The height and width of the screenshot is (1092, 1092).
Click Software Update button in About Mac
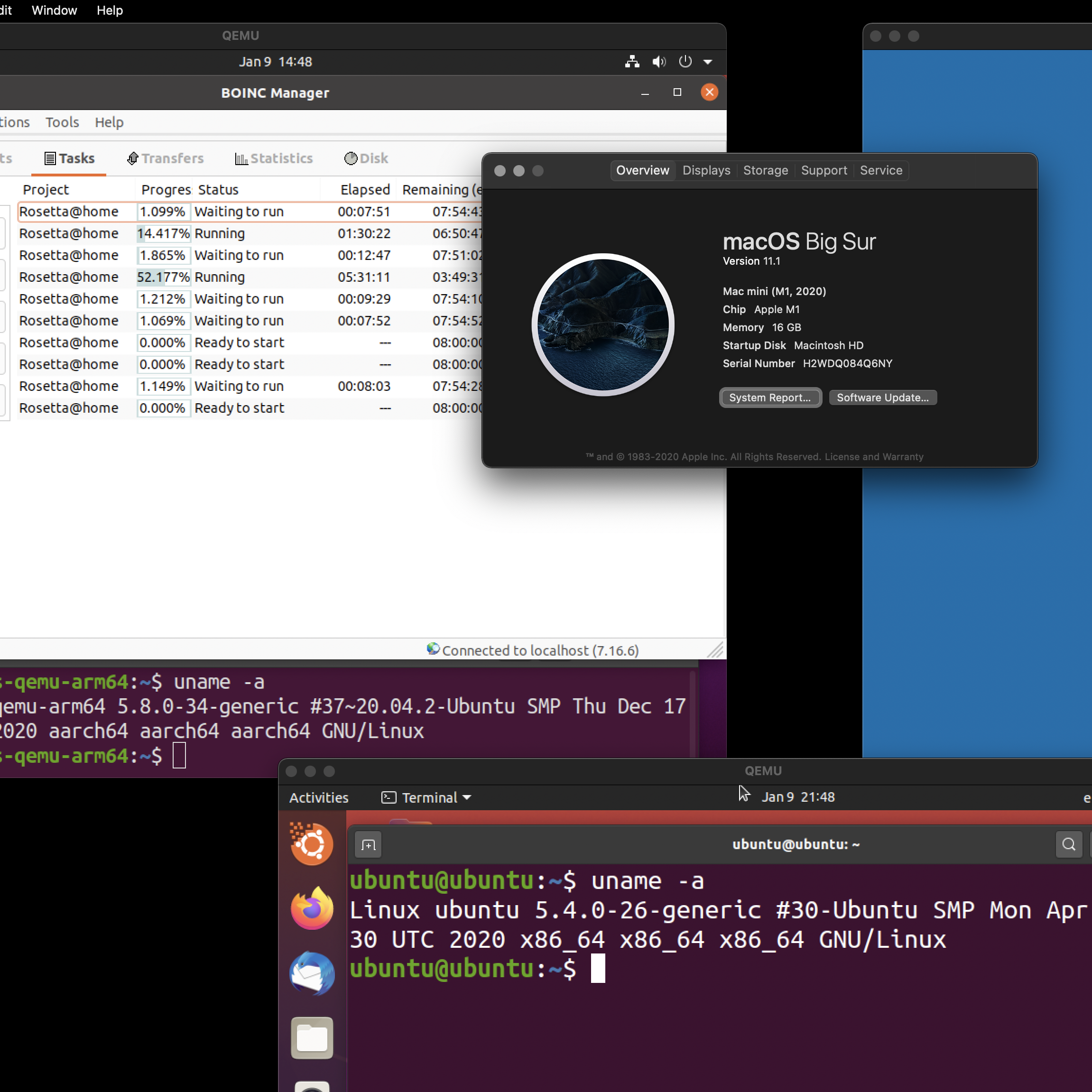[881, 397]
